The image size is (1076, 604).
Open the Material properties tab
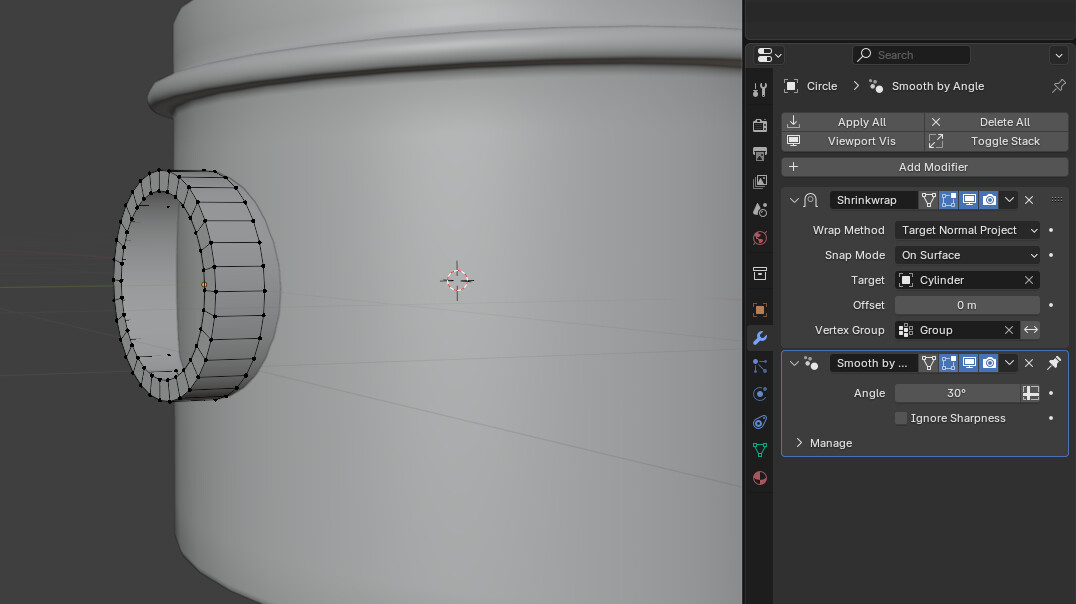tap(760, 478)
